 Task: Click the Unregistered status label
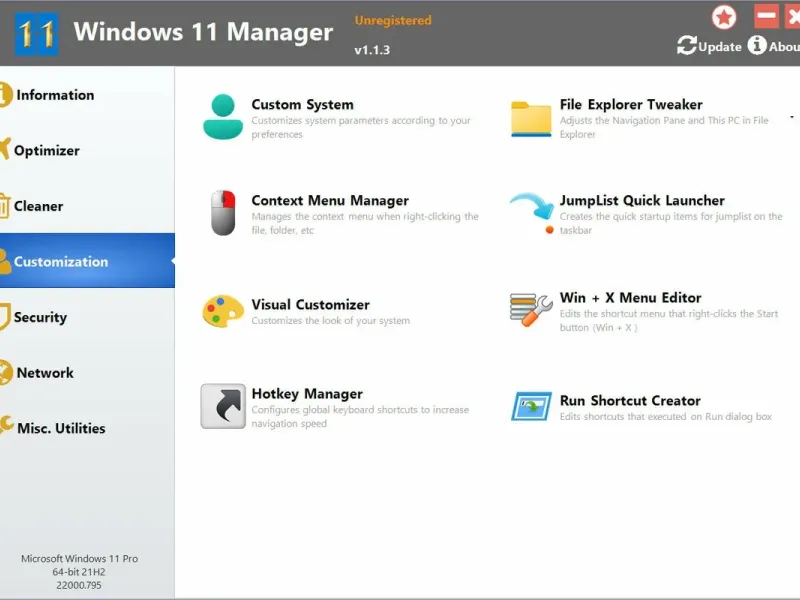click(x=393, y=20)
